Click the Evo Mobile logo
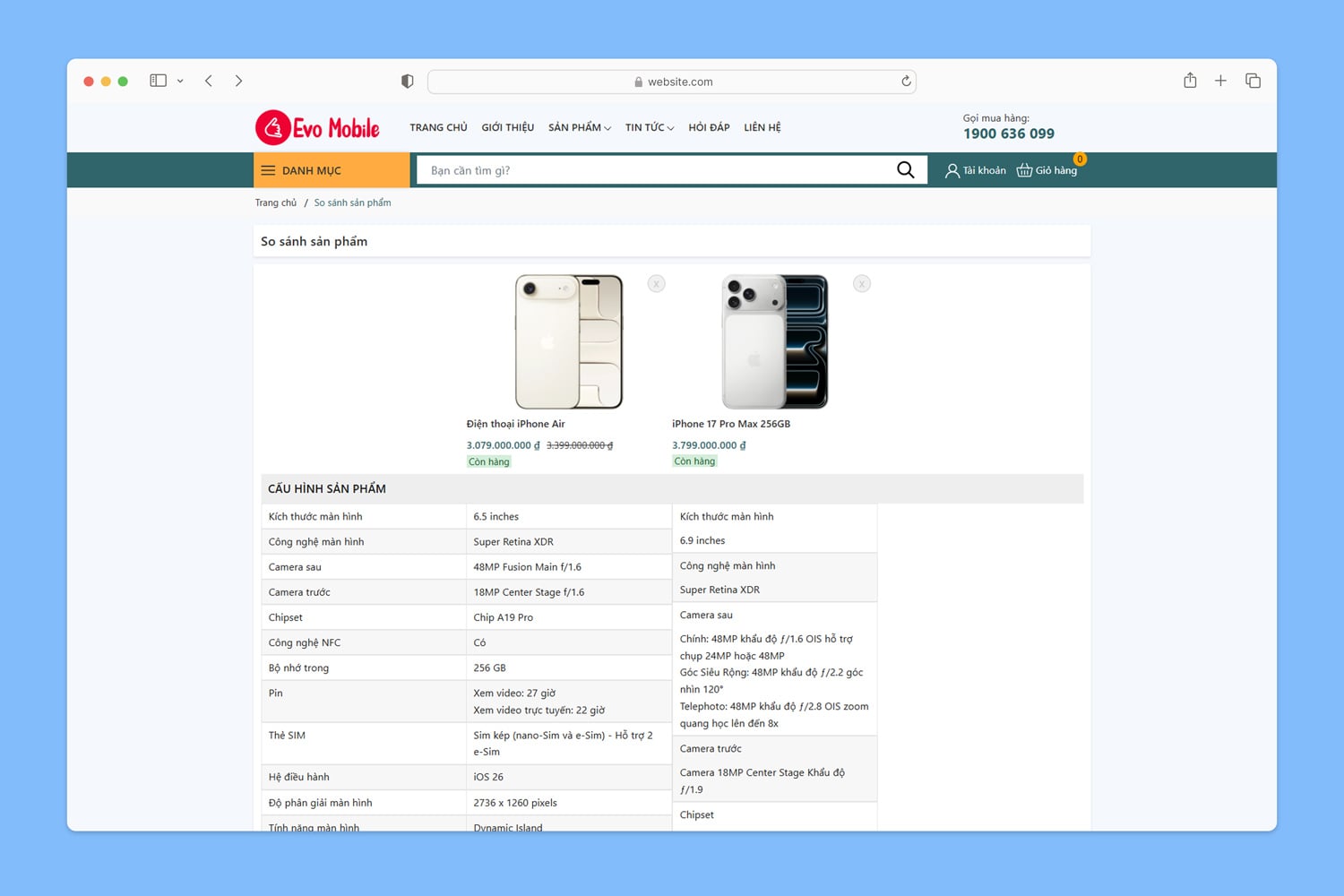 [x=318, y=128]
